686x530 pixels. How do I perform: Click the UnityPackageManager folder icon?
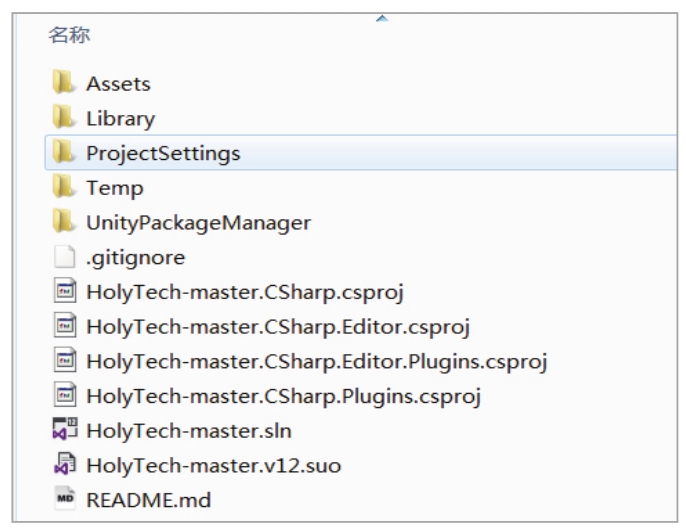pyautogui.click(x=64, y=221)
